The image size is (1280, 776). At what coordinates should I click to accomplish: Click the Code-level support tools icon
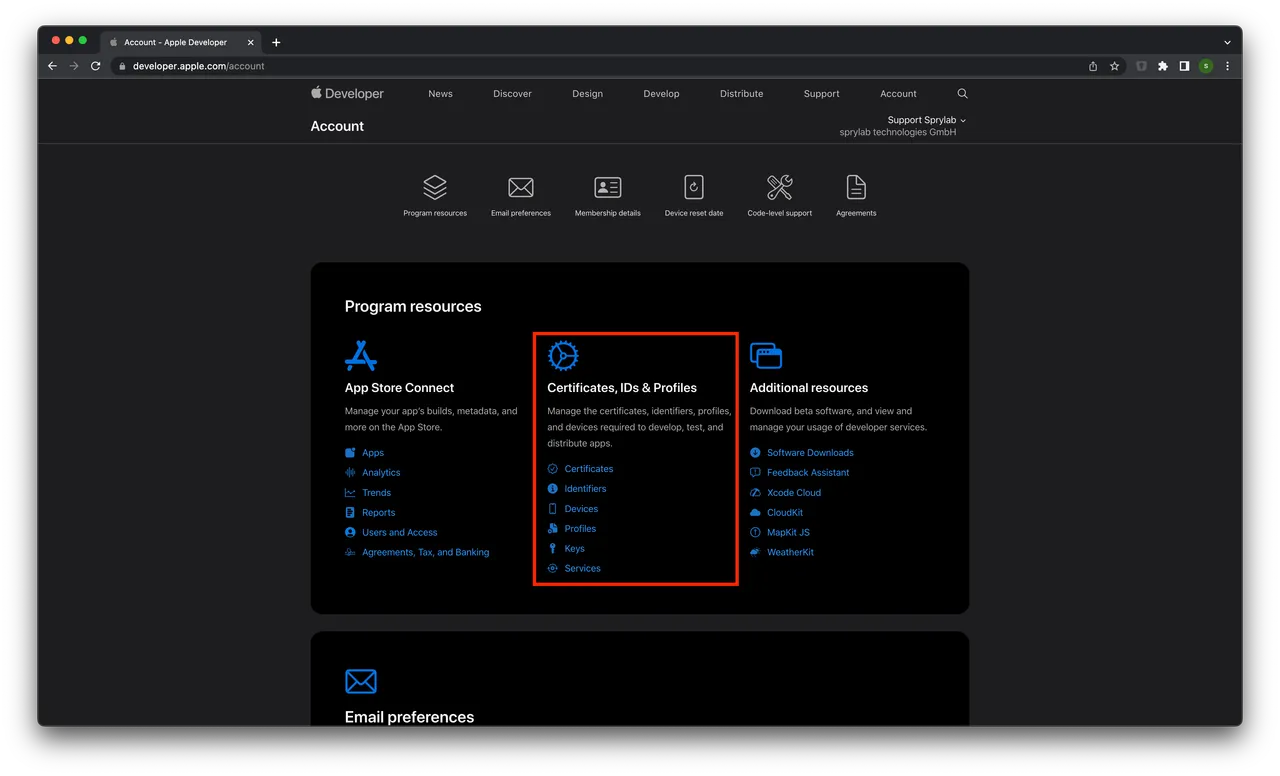(x=779, y=187)
